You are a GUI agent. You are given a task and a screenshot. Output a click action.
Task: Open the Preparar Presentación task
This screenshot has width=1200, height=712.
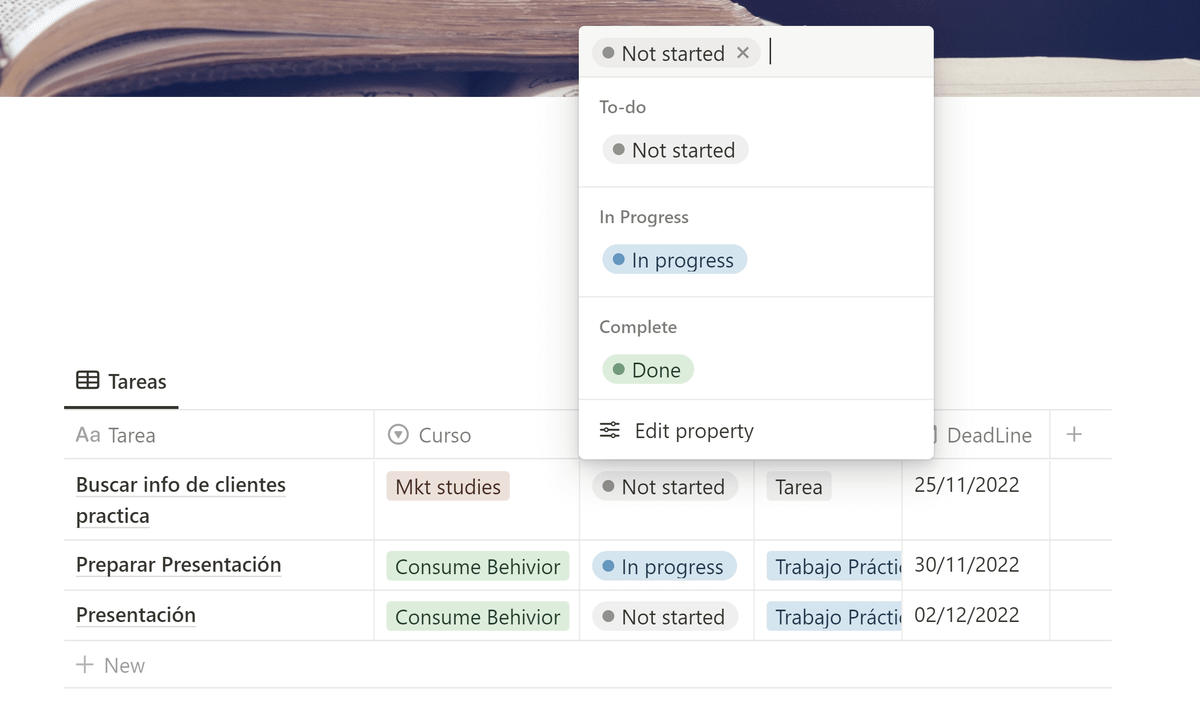[178, 565]
